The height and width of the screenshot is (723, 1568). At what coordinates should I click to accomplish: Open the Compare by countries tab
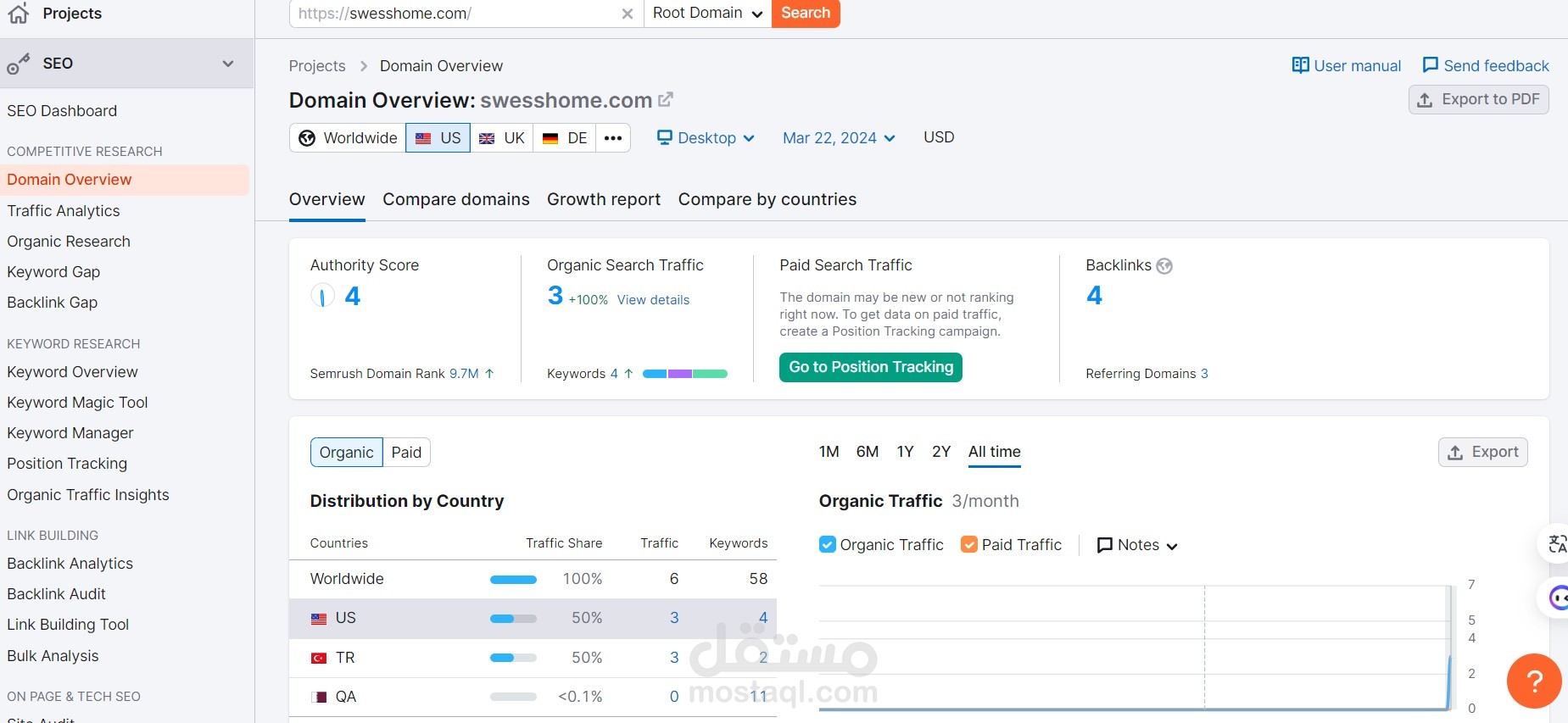coord(767,199)
